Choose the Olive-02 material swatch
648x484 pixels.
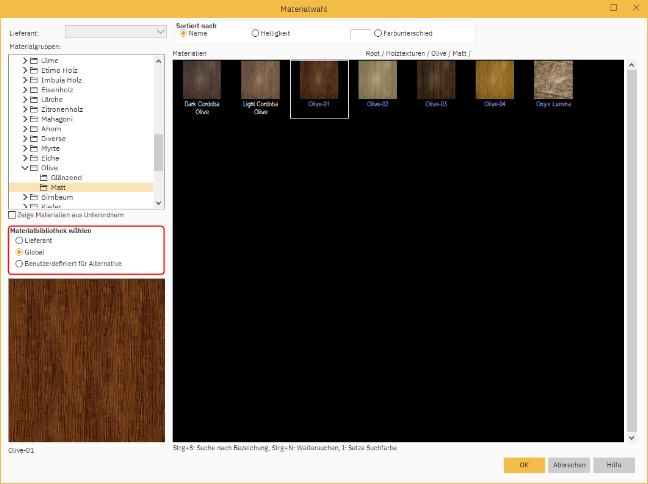[378, 80]
